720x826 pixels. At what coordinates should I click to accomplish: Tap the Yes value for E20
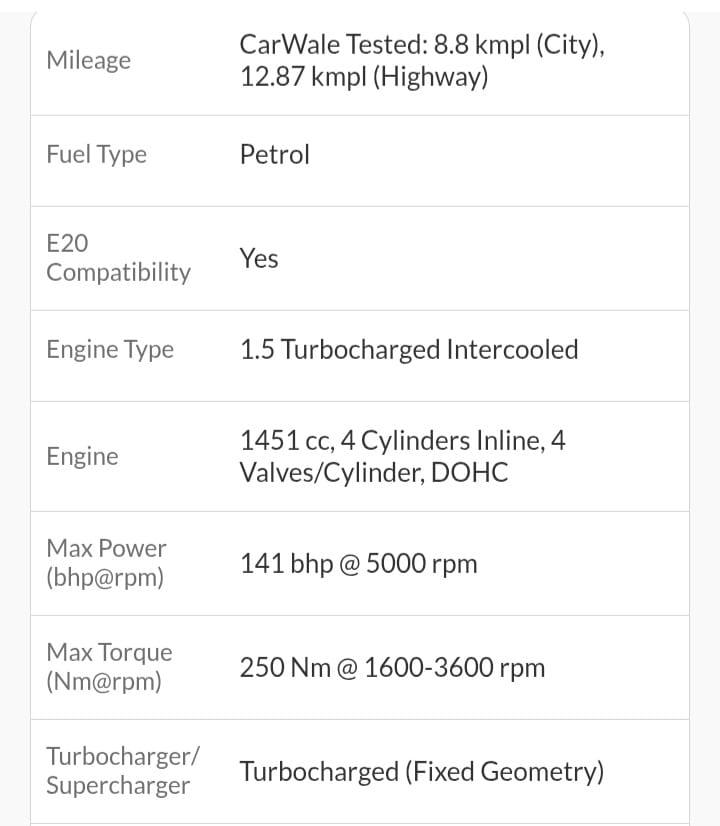(259, 258)
